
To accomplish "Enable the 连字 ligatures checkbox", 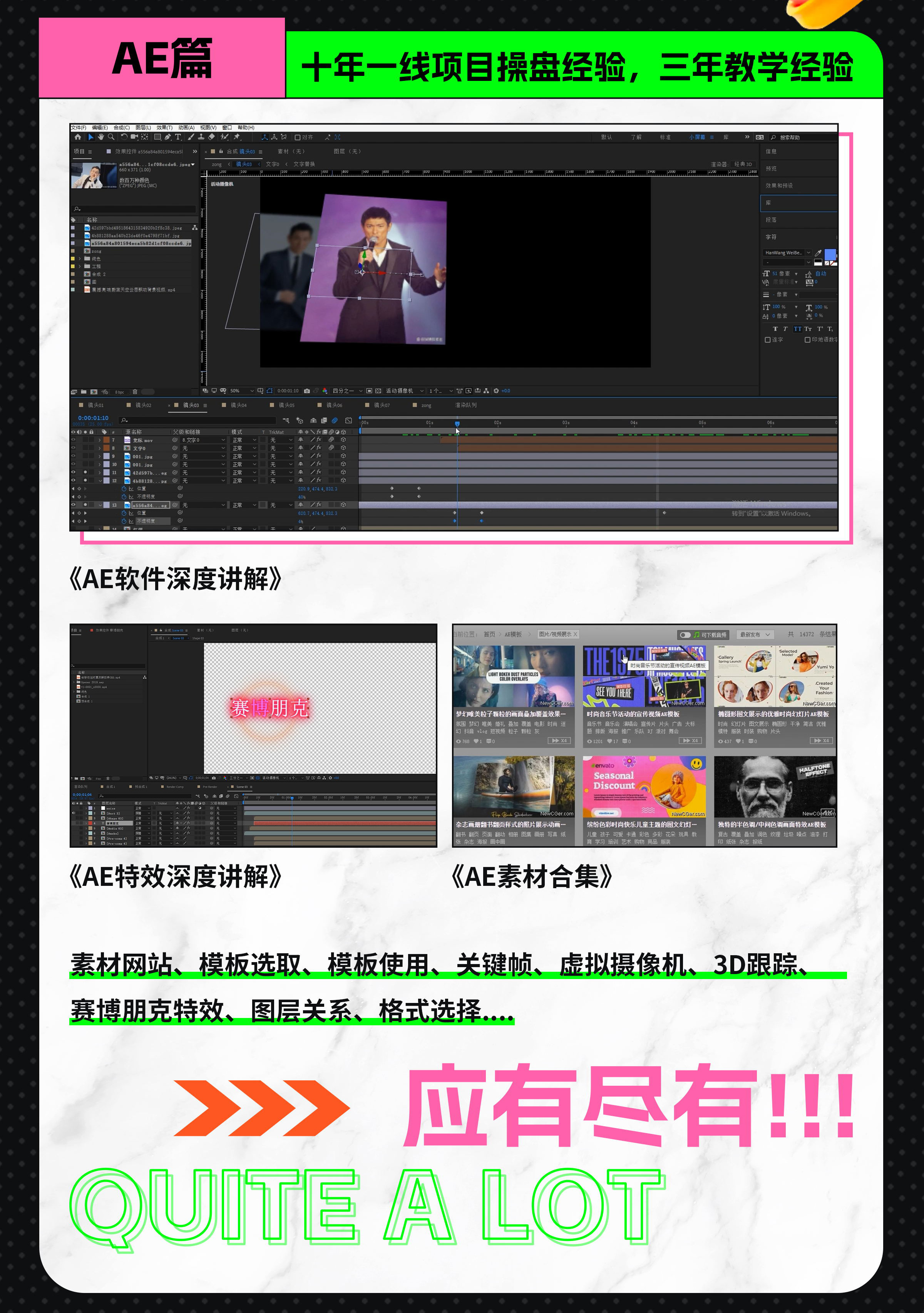I will [x=768, y=340].
